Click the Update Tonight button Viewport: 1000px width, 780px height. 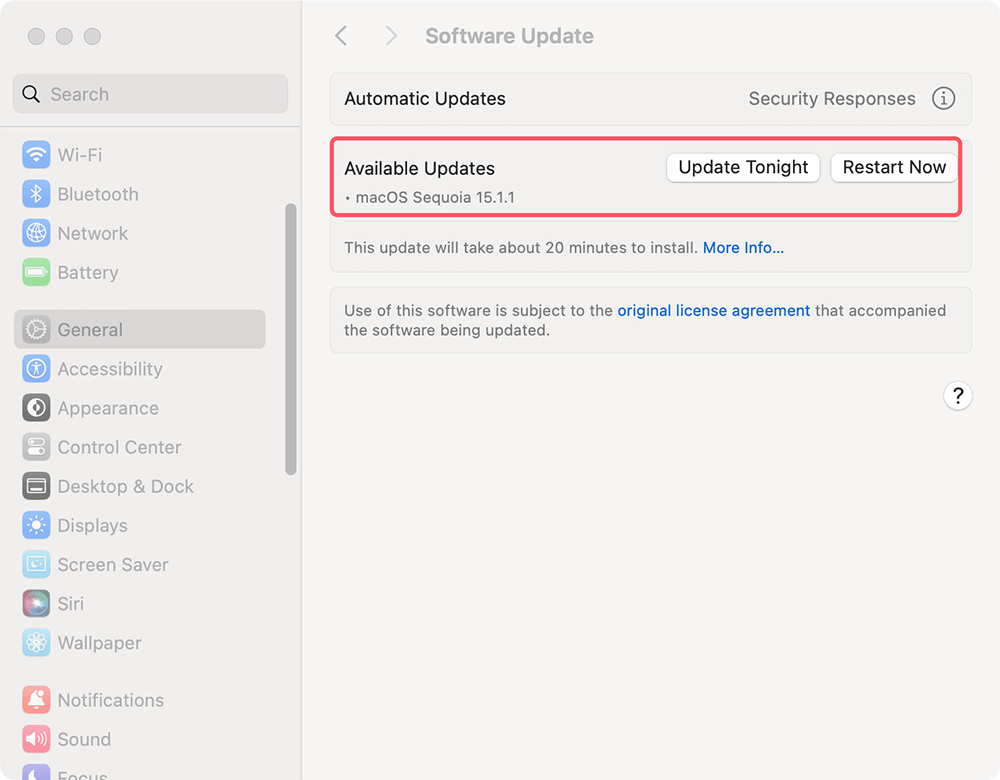click(743, 167)
